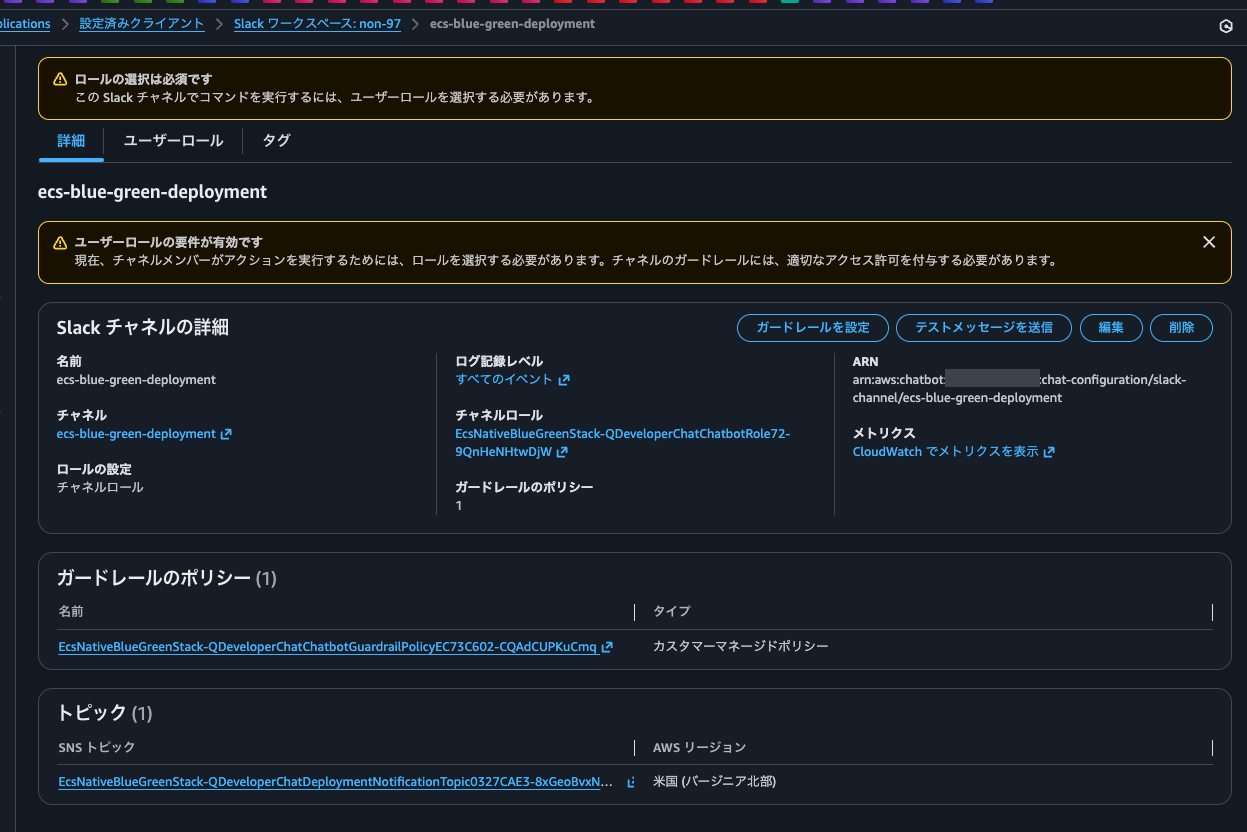
Task: Open すべてのイベント external link icon
Action: (x=565, y=380)
